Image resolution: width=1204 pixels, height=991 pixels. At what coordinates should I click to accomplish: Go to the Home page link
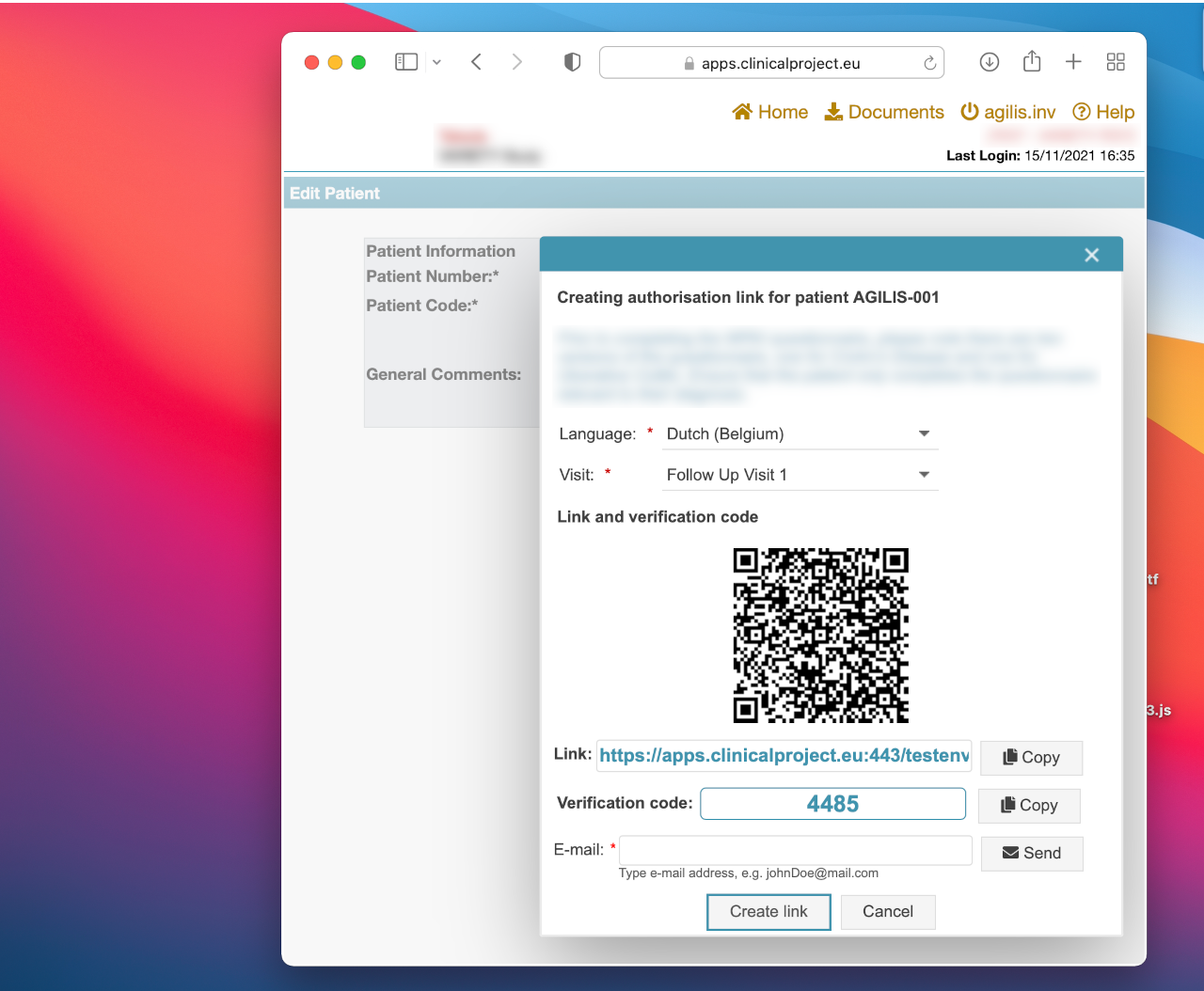(x=770, y=112)
